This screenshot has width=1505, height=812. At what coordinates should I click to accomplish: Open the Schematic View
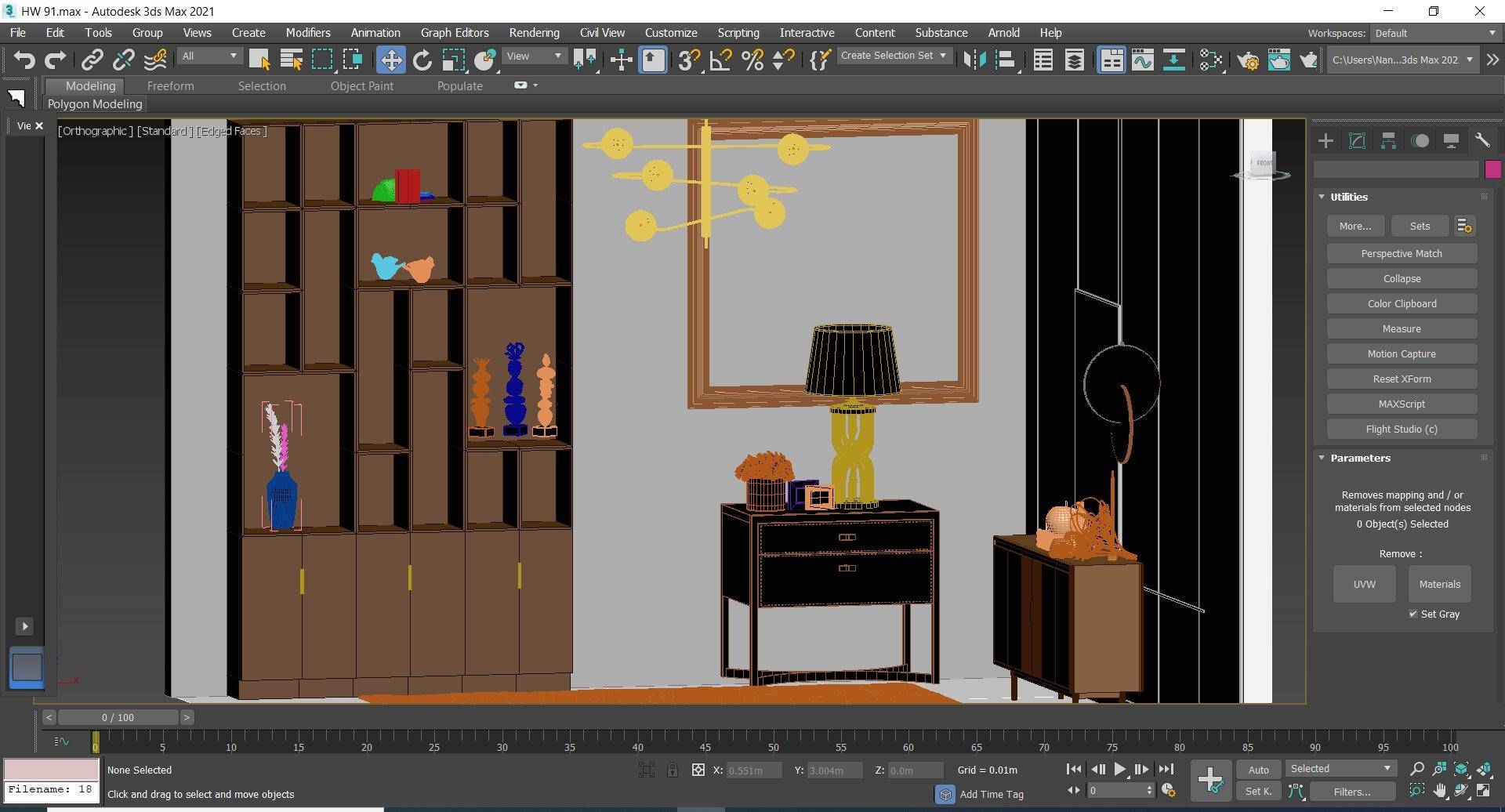pyautogui.click(x=1173, y=60)
